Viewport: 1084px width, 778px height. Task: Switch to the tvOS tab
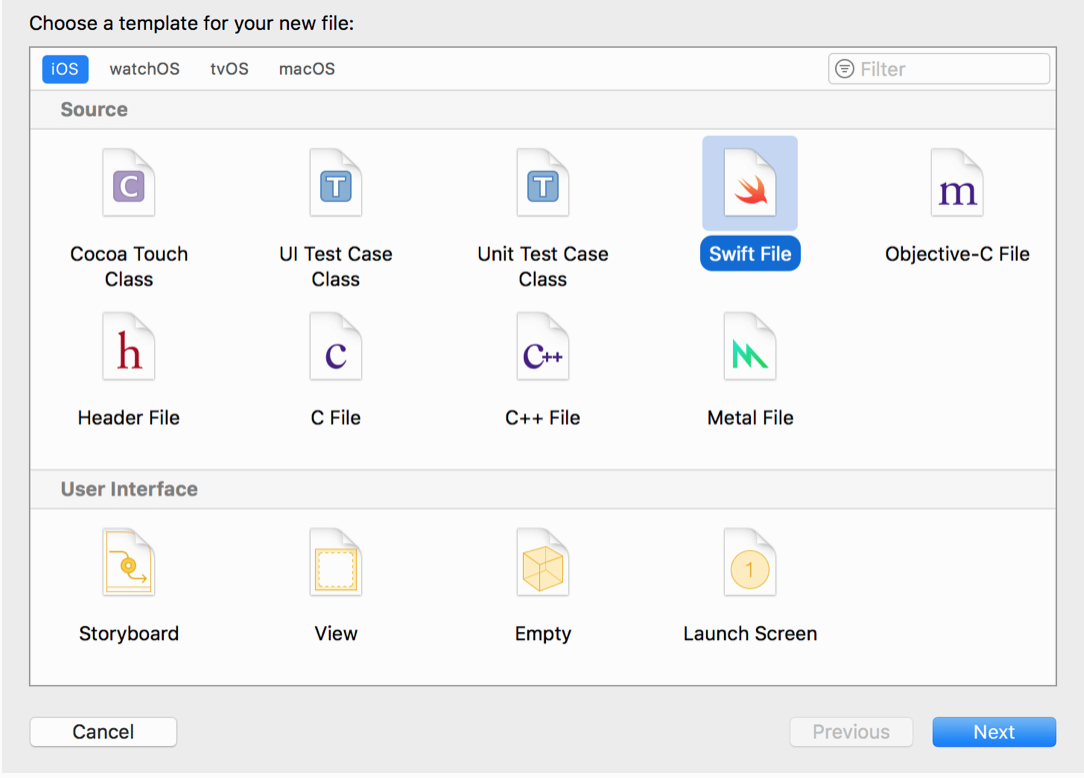(x=229, y=69)
